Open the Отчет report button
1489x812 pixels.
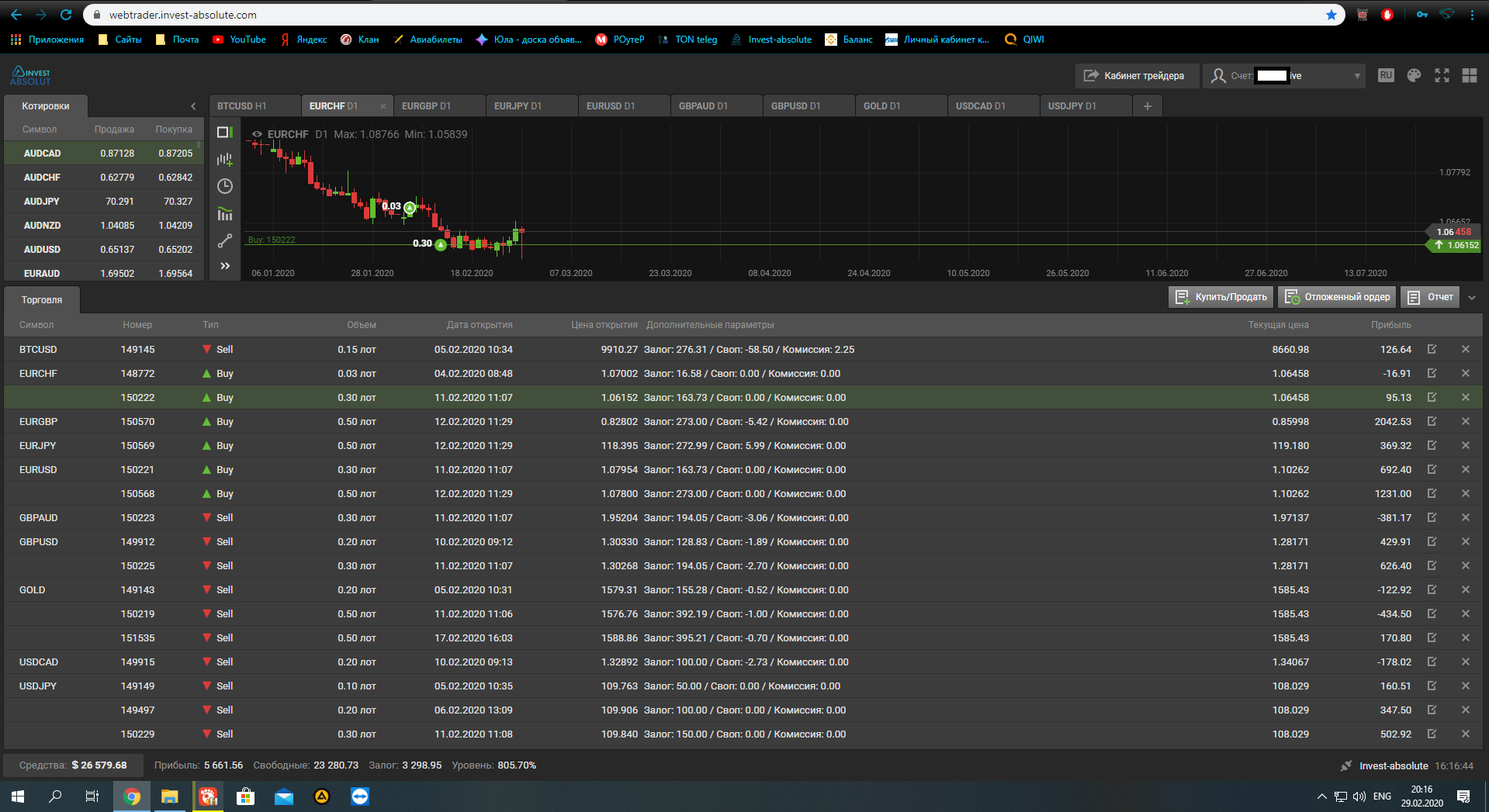click(1430, 297)
